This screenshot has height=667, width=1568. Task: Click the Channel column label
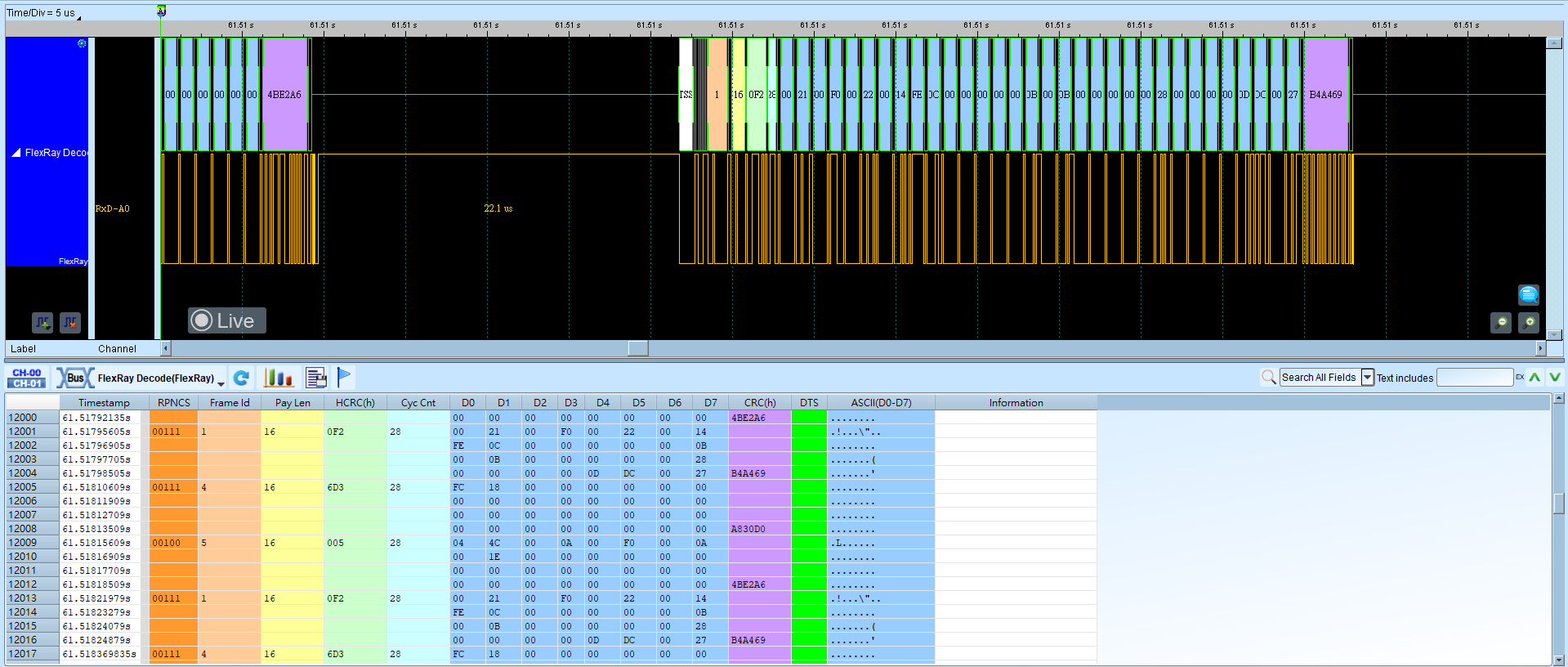click(x=117, y=349)
